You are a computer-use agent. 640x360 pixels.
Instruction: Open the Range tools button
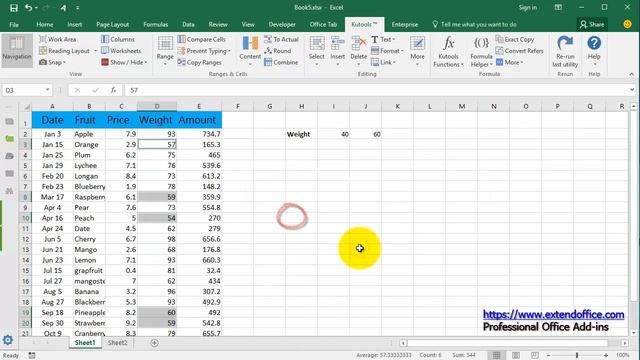(165, 51)
